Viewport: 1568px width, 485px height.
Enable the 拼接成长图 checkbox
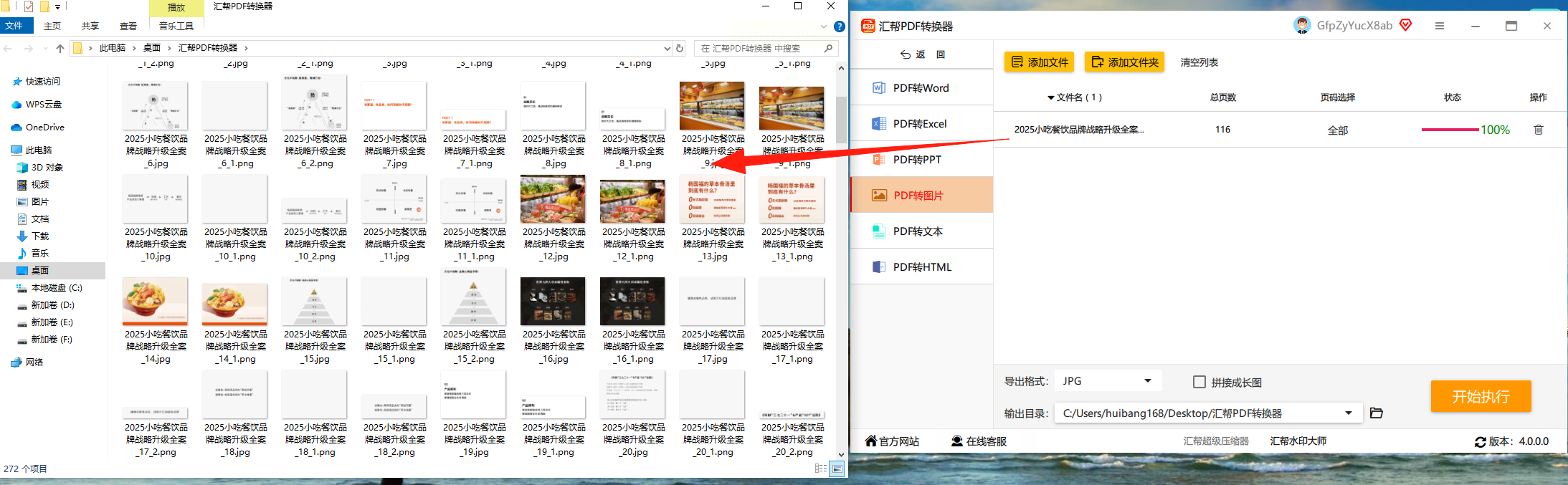tap(1199, 382)
